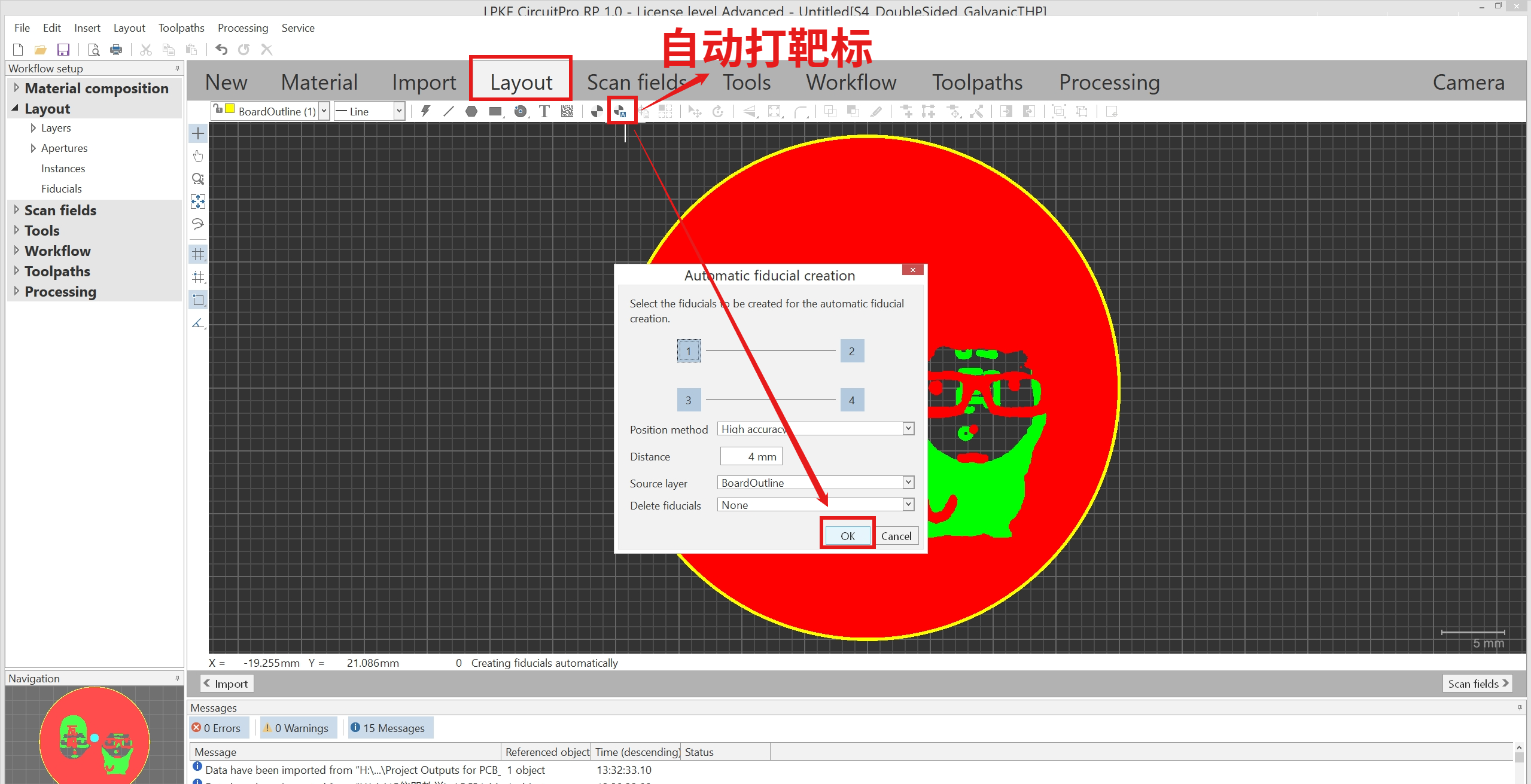The height and width of the screenshot is (784, 1531).
Task: Click the Distance input field
Action: pyautogui.click(x=751, y=456)
